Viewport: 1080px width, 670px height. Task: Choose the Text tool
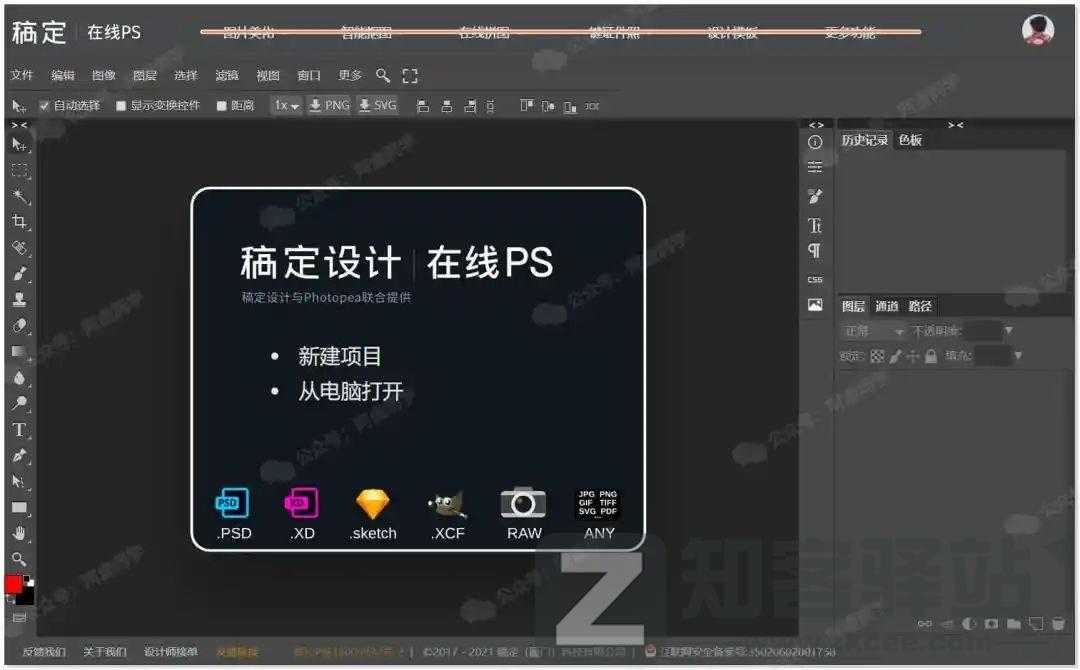pyautogui.click(x=17, y=430)
